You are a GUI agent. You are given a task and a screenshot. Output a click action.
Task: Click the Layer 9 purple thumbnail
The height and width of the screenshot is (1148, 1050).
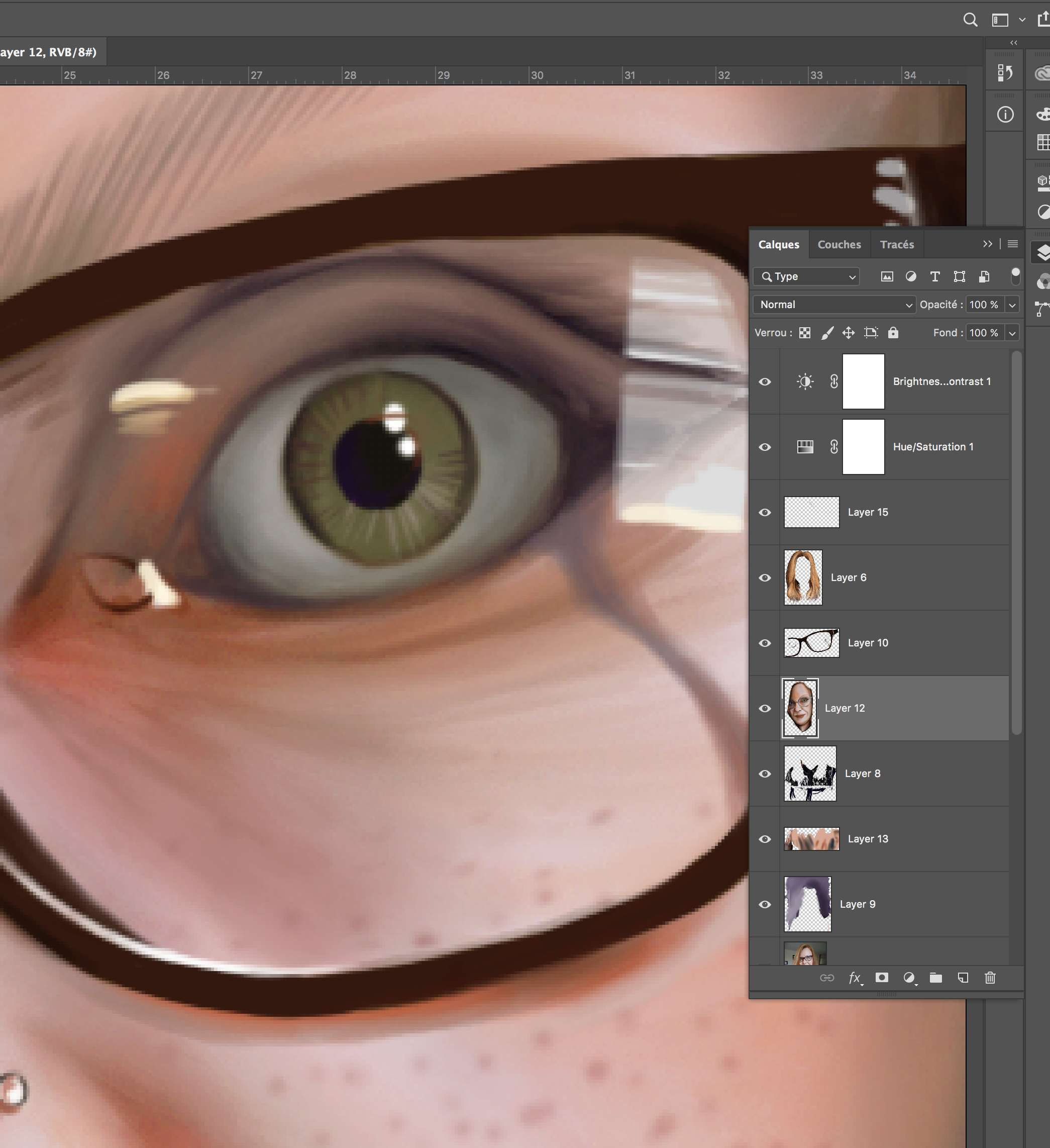pos(807,904)
